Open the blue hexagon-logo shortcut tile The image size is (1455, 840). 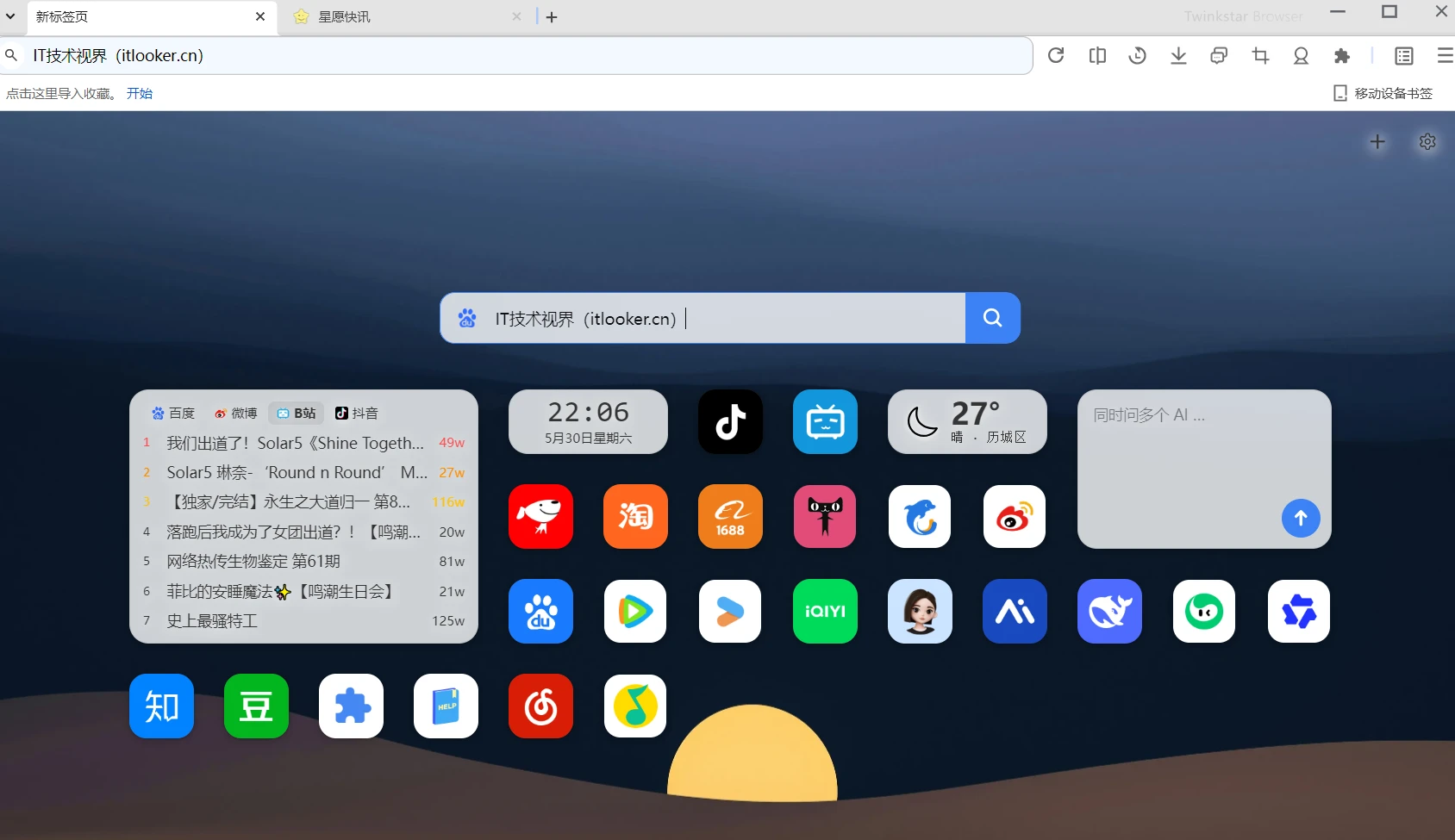[1299, 611]
